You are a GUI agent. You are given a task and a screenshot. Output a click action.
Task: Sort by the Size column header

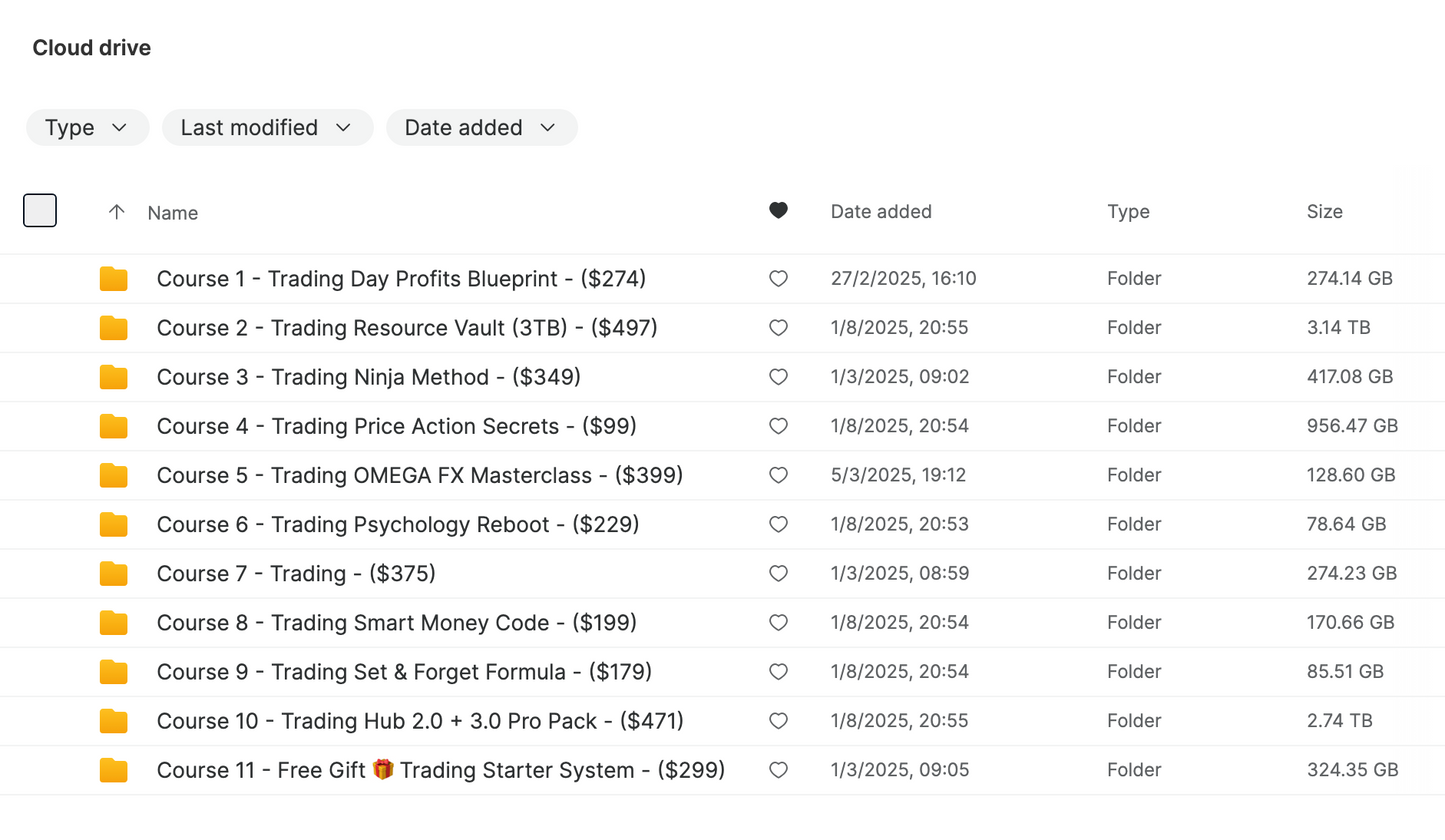tap(1324, 212)
